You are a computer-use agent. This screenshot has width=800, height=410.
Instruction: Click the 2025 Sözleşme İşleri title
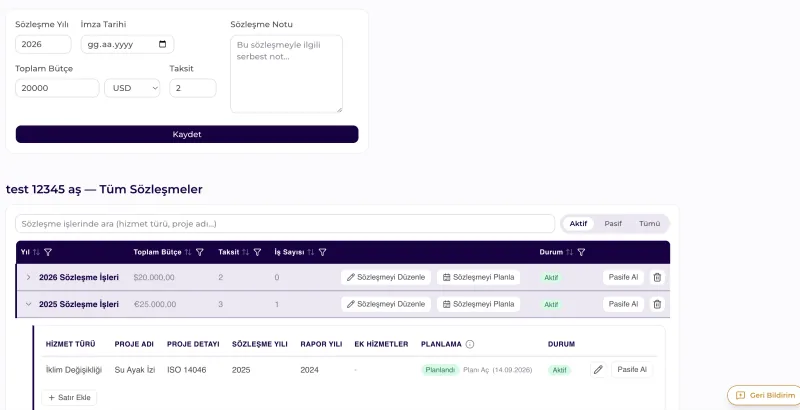tap(79, 304)
